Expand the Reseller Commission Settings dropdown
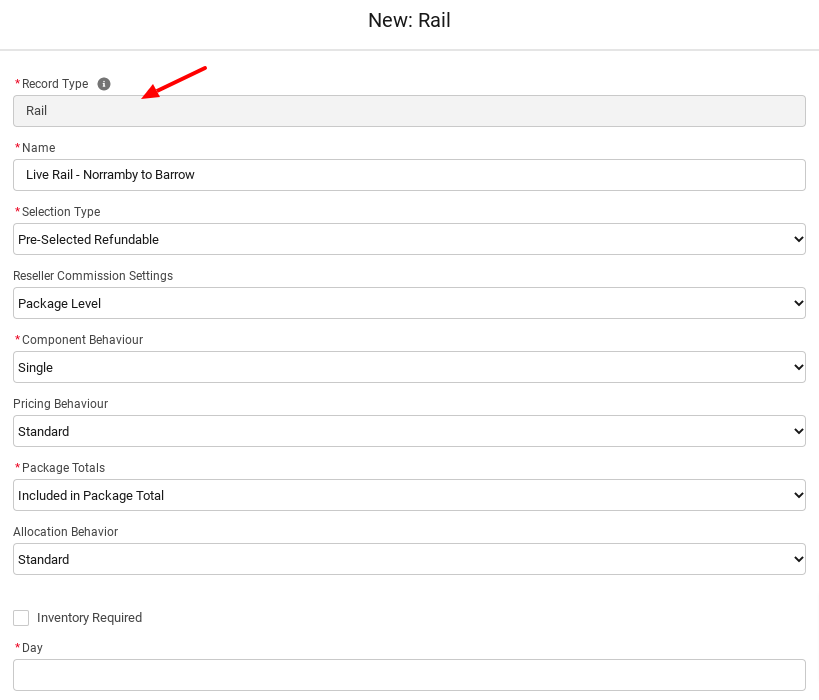This screenshot has height=700, width=819. 409,303
